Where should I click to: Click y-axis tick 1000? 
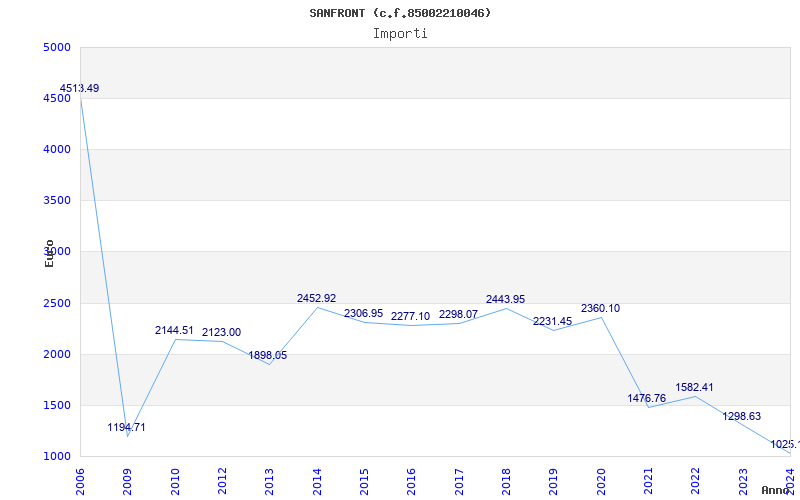(x=57, y=457)
